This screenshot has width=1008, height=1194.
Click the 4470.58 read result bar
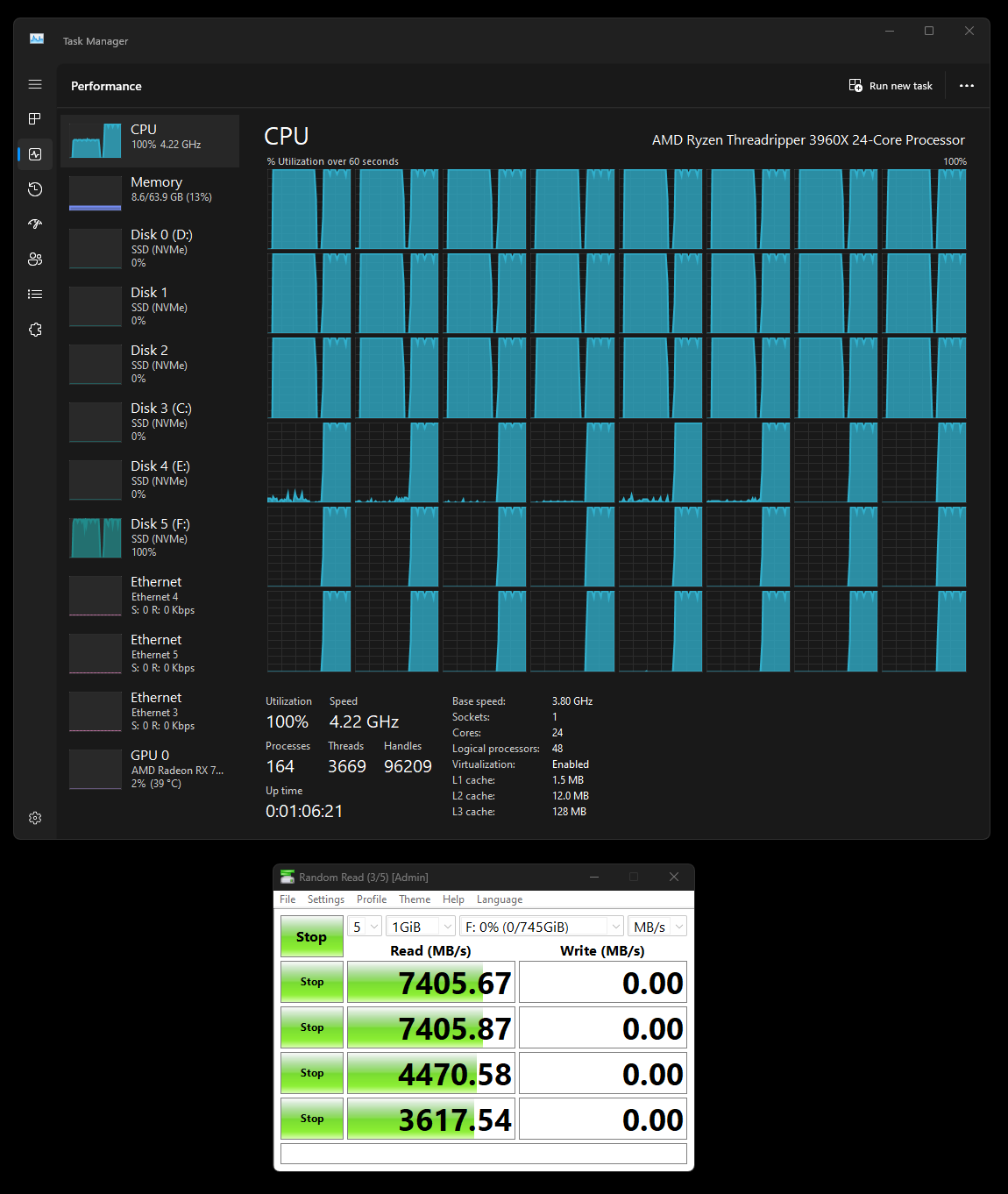(431, 1073)
